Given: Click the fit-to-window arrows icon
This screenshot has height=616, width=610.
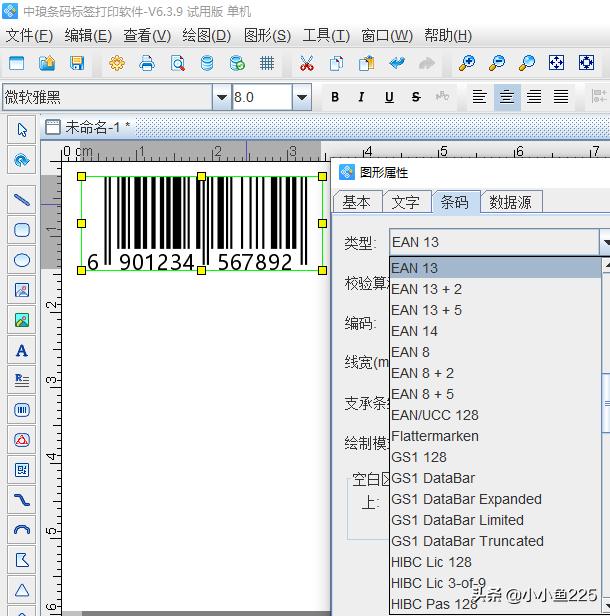Looking at the screenshot, I should coord(556,63).
